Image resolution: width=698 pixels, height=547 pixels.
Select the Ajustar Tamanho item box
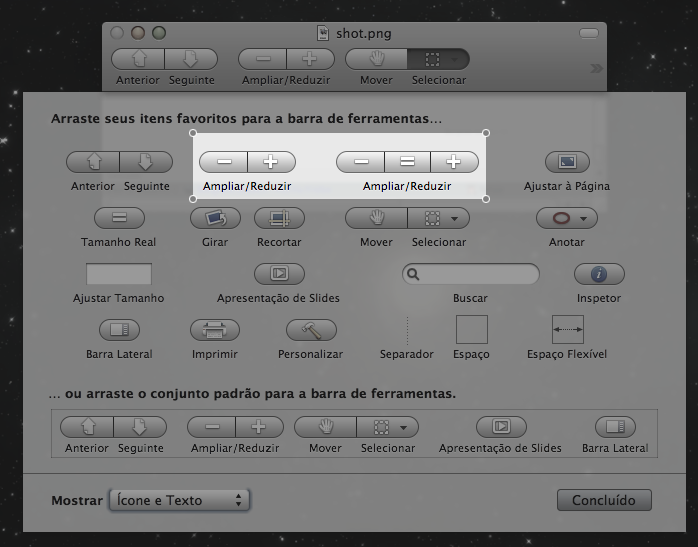coord(119,274)
